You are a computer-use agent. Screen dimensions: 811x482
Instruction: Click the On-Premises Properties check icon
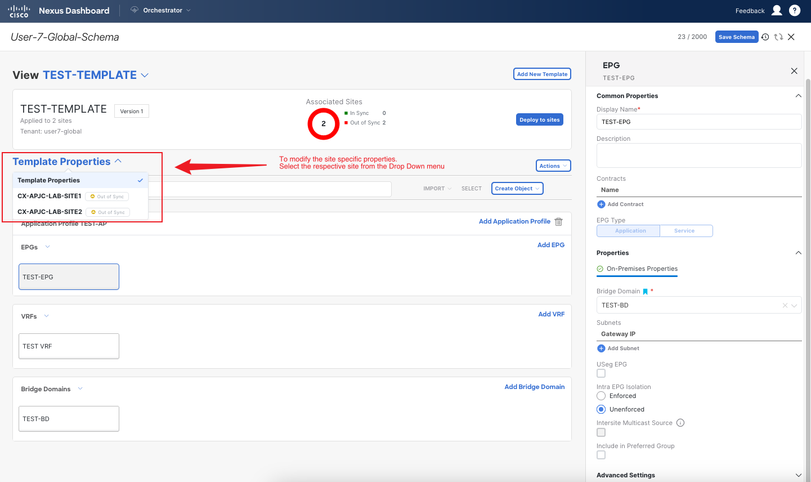[600, 268]
